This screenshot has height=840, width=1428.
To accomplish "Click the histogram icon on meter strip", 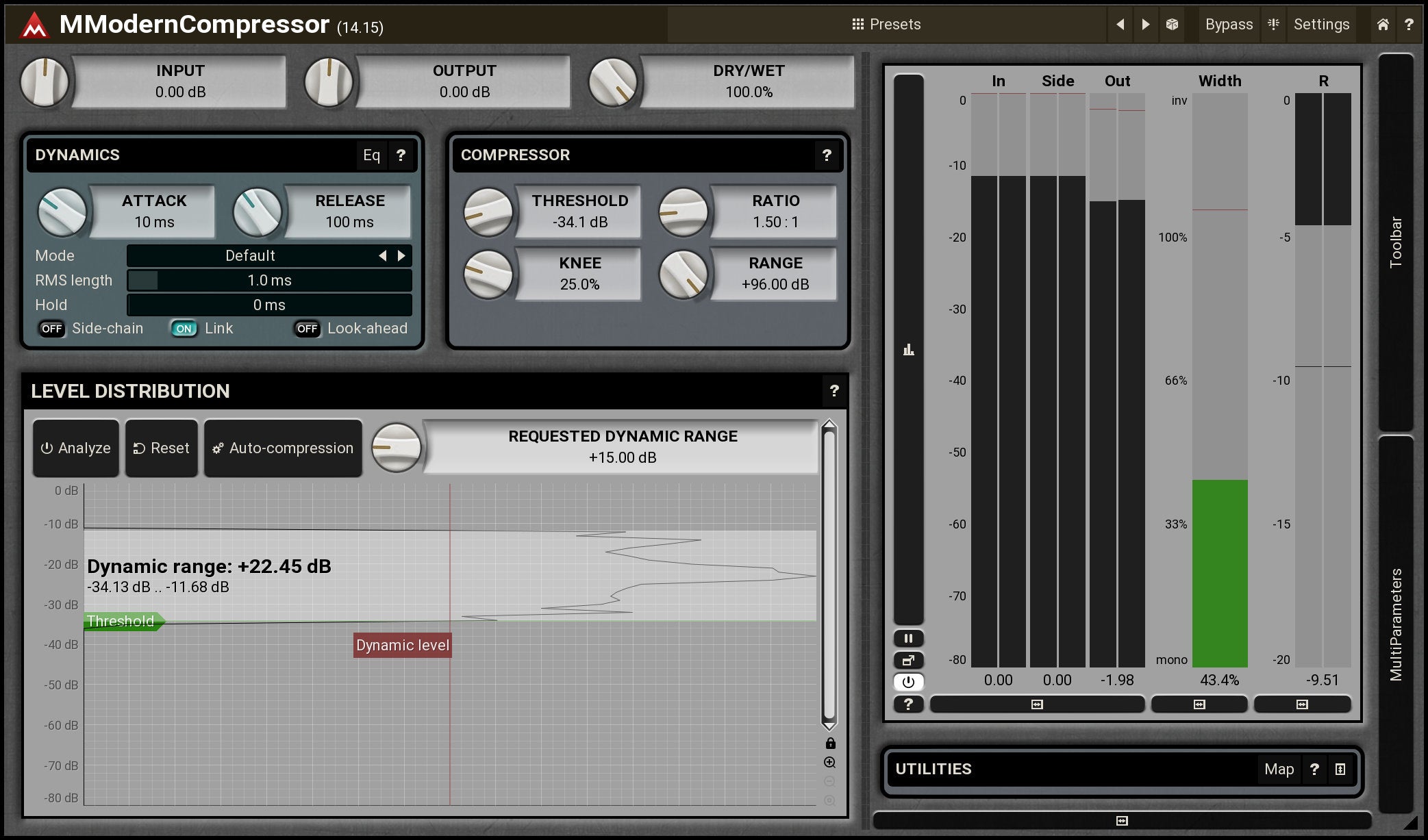I will coord(908,350).
